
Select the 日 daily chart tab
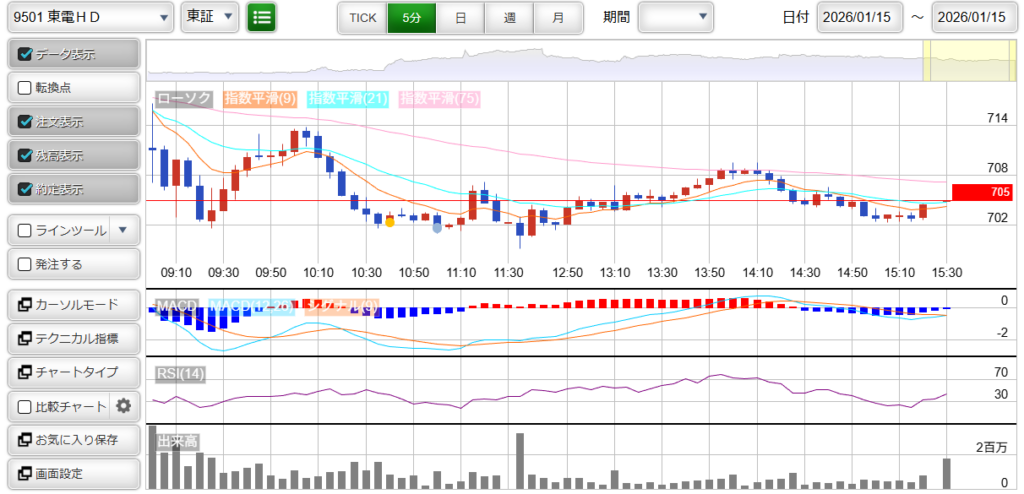[x=459, y=17]
